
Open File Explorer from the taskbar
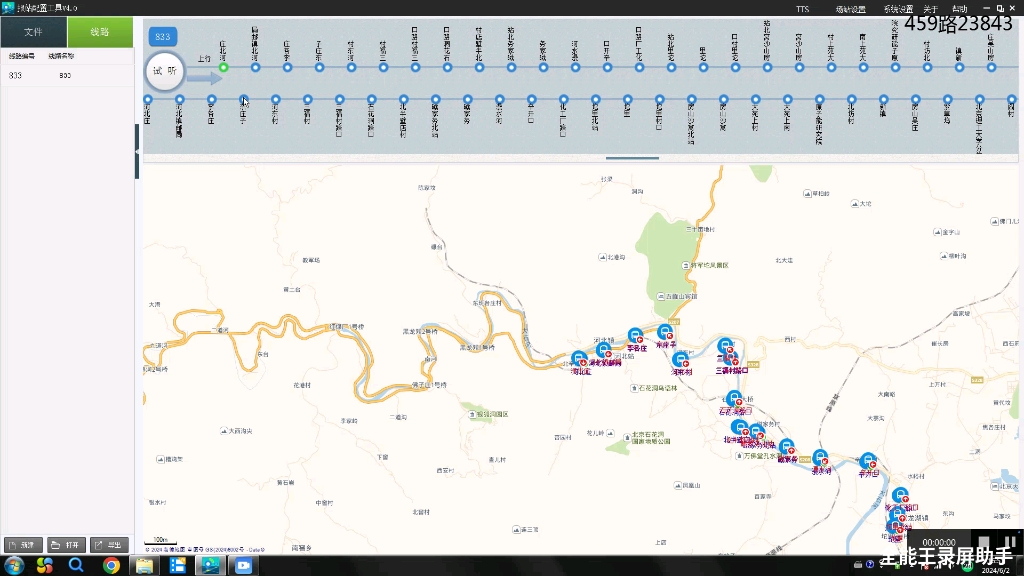tap(144, 566)
